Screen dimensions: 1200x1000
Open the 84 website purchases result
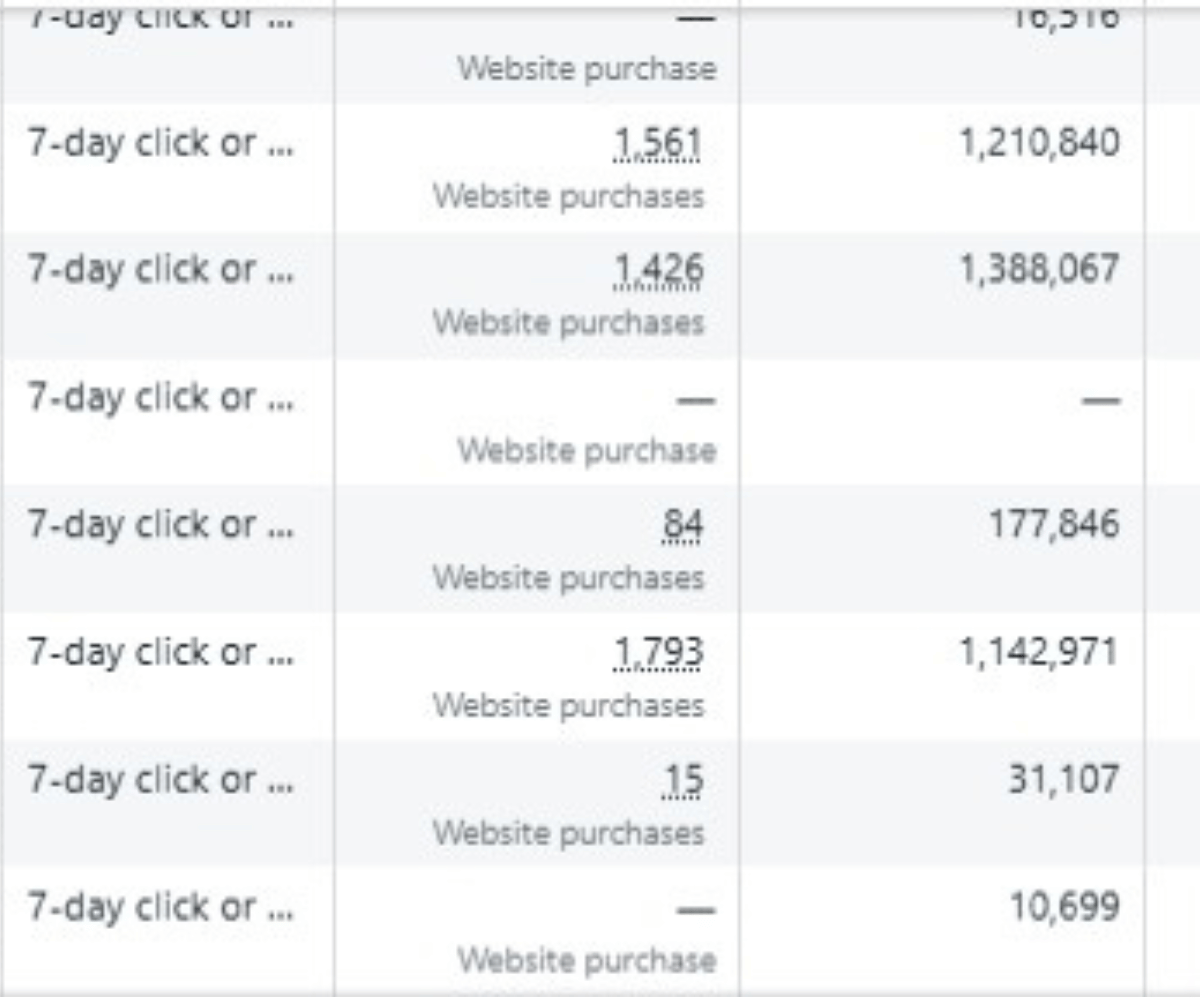[682, 525]
